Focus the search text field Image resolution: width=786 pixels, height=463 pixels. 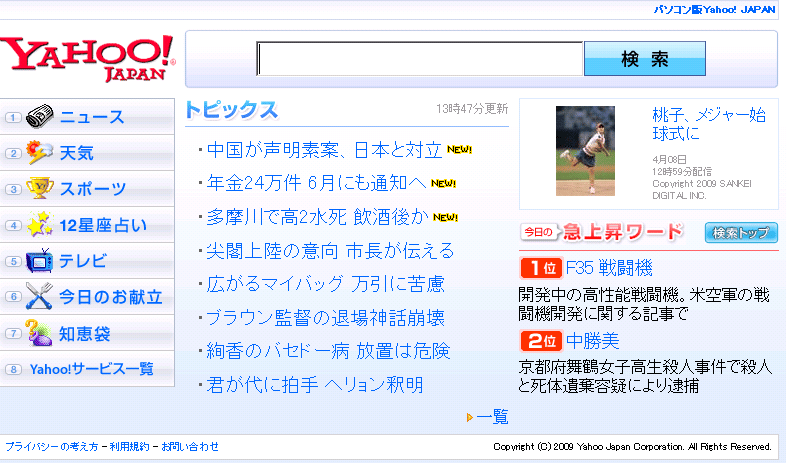coord(420,59)
